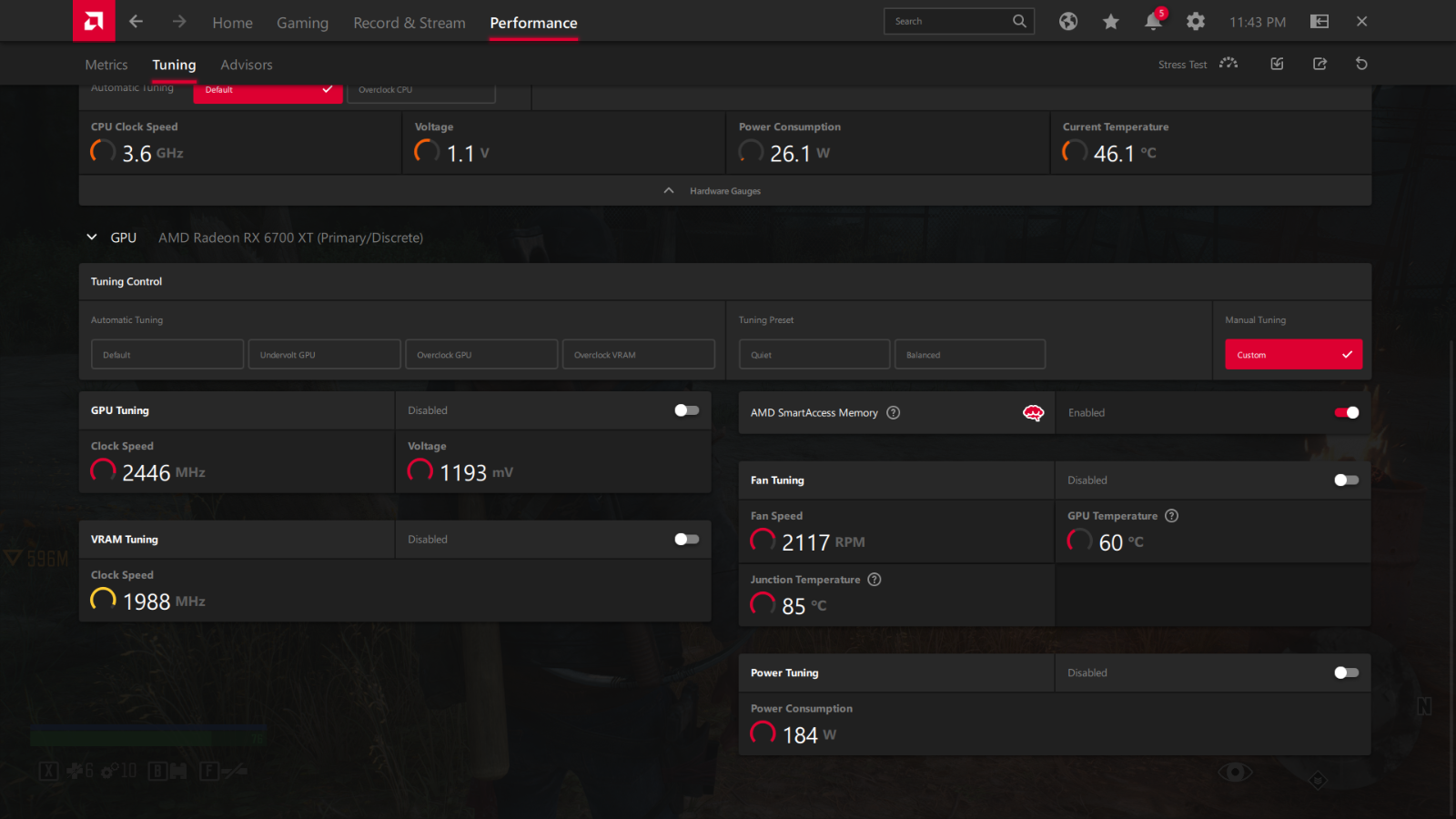Viewport: 1456px width, 819px height.
Task: Select the Tuning sub-tab
Action: [174, 65]
